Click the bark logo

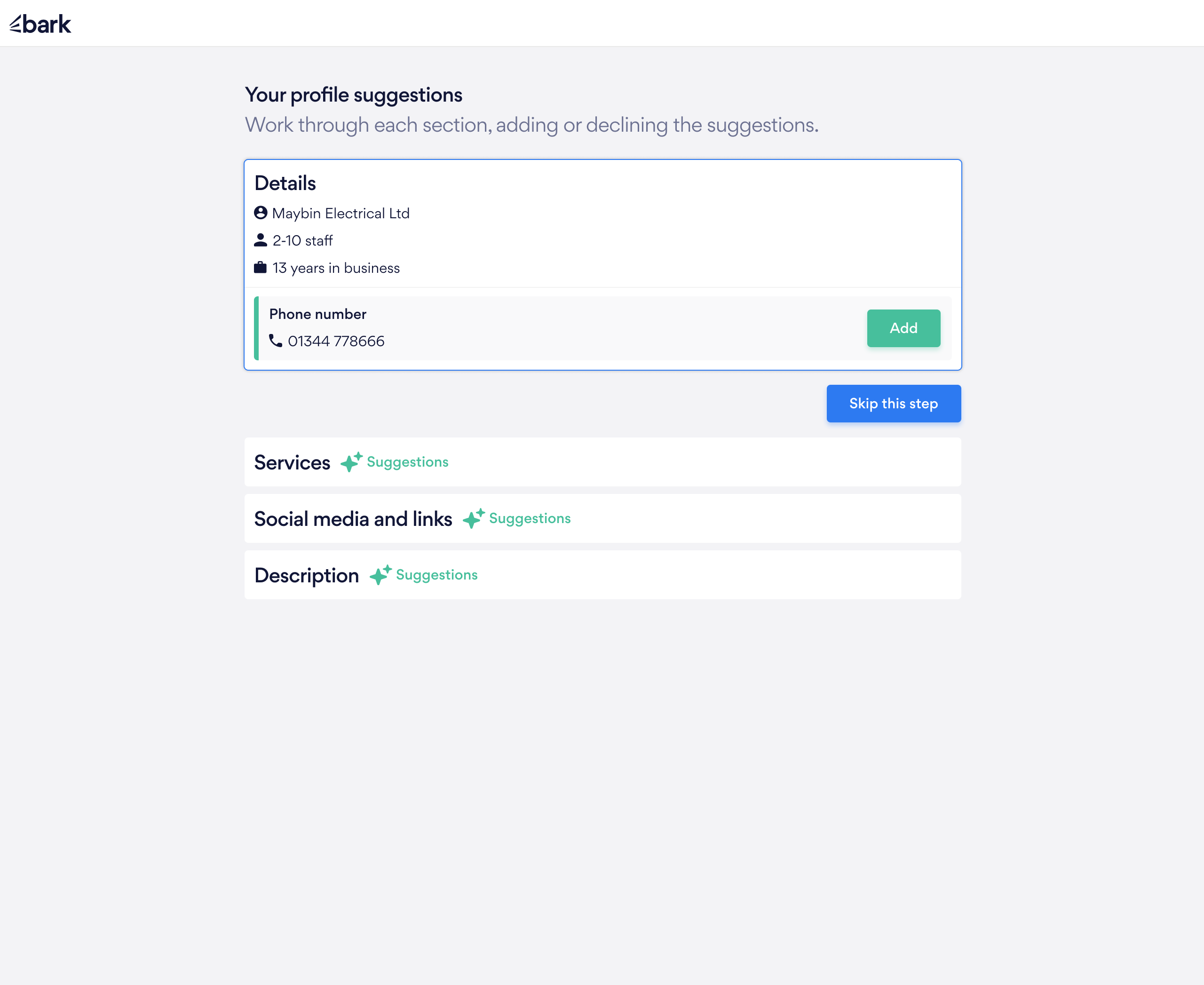tap(40, 23)
